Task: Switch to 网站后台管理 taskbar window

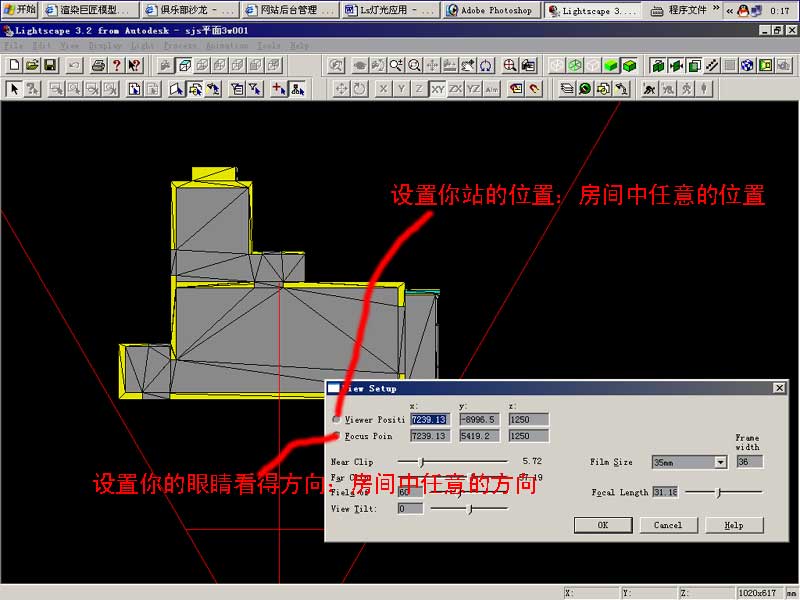Action: click(x=289, y=10)
